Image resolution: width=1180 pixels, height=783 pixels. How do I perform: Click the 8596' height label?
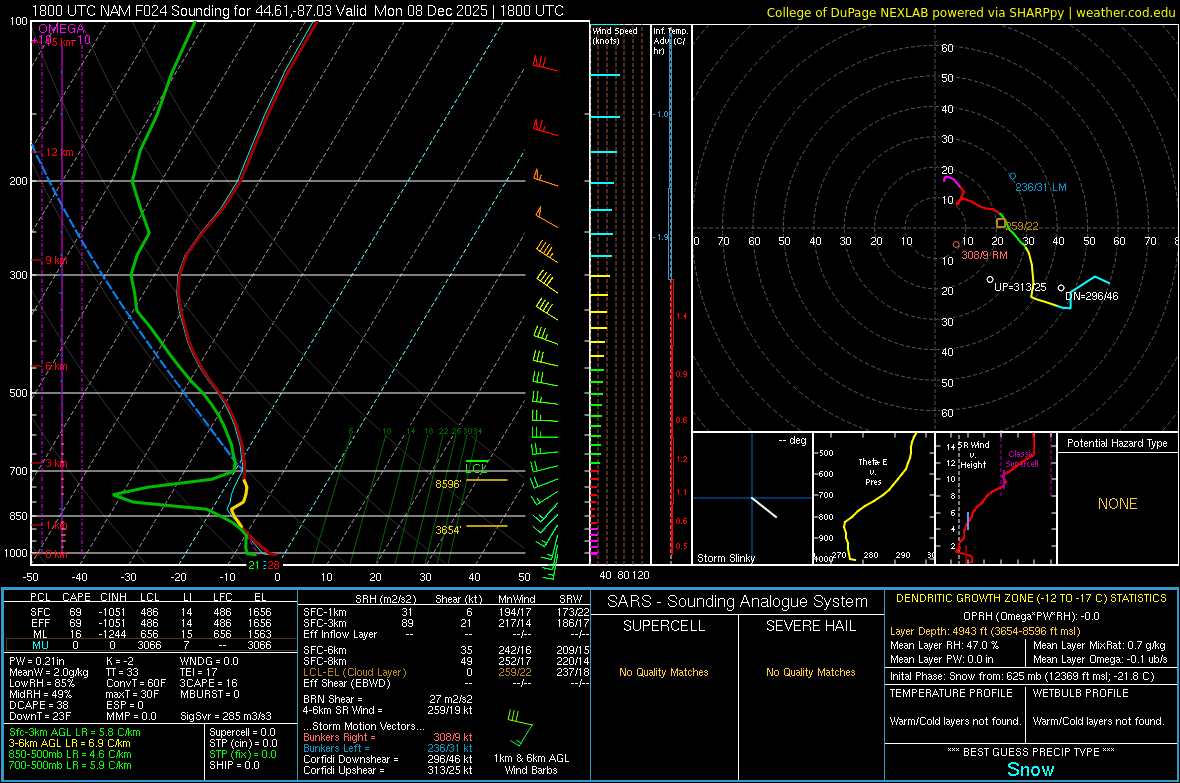448,484
